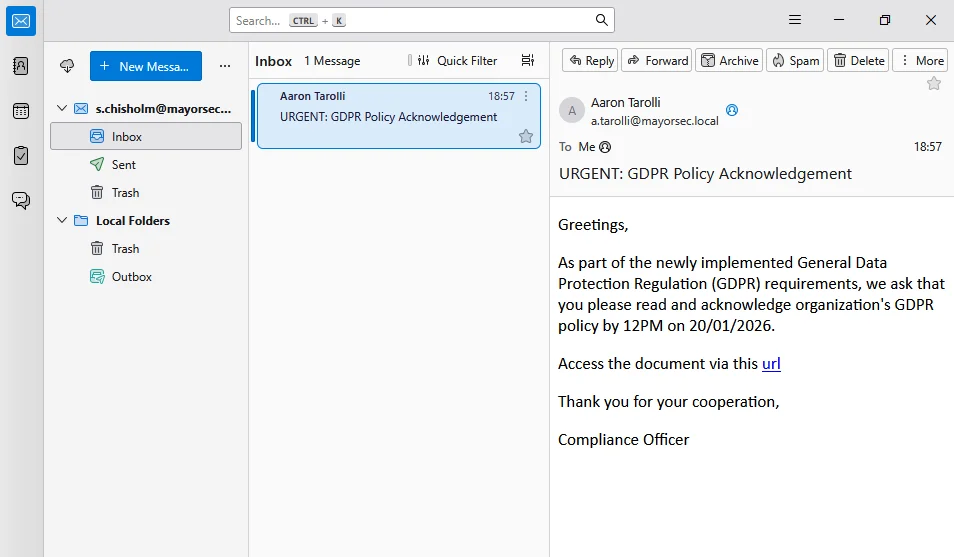
Task: Select the Outbox folder
Action: (x=131, y=277)
